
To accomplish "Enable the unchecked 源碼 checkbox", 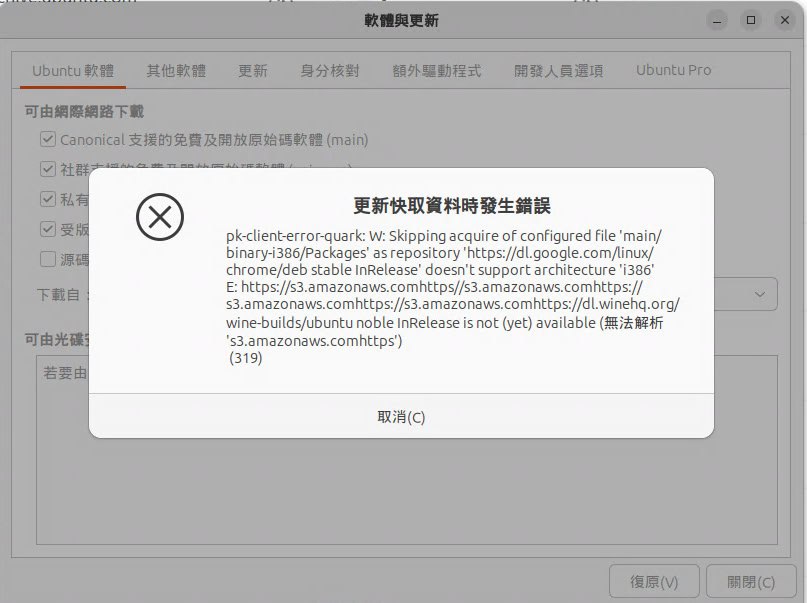I will pos(48,259).
